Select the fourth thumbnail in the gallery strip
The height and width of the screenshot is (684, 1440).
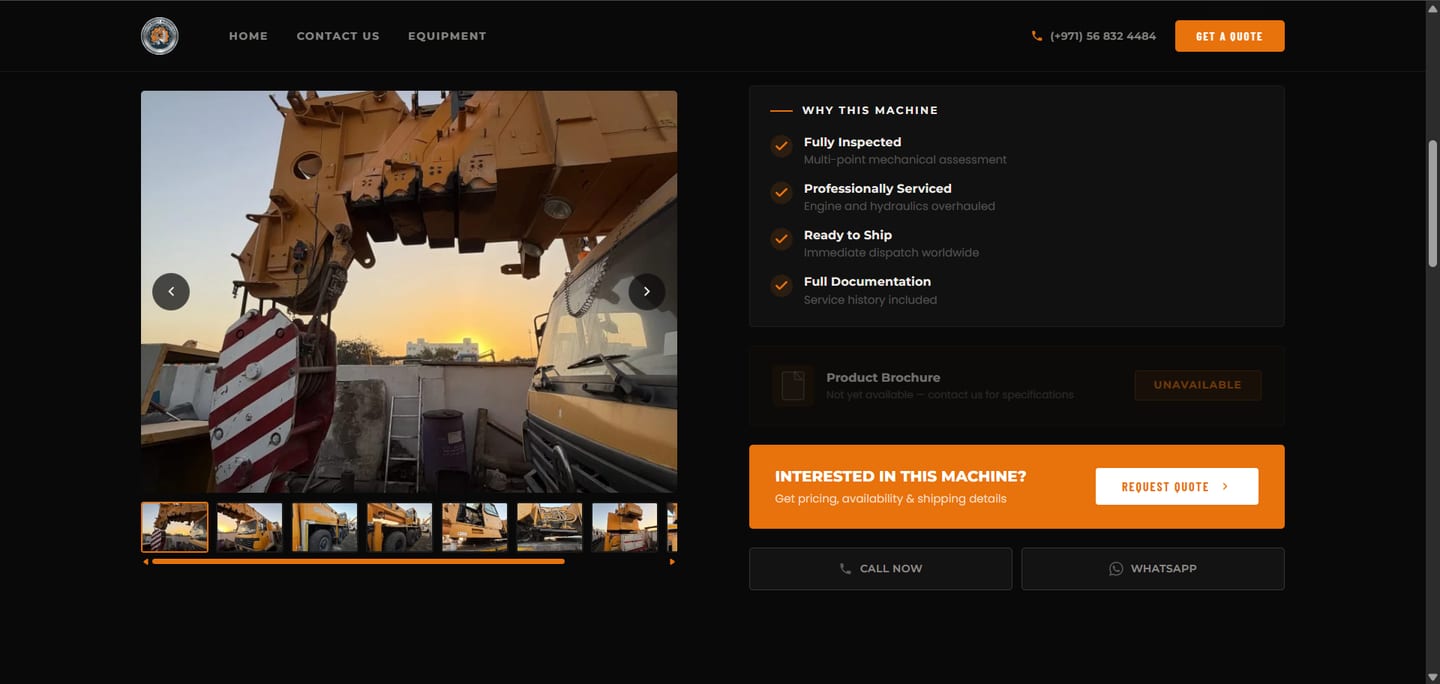click(x=400, y=527)
